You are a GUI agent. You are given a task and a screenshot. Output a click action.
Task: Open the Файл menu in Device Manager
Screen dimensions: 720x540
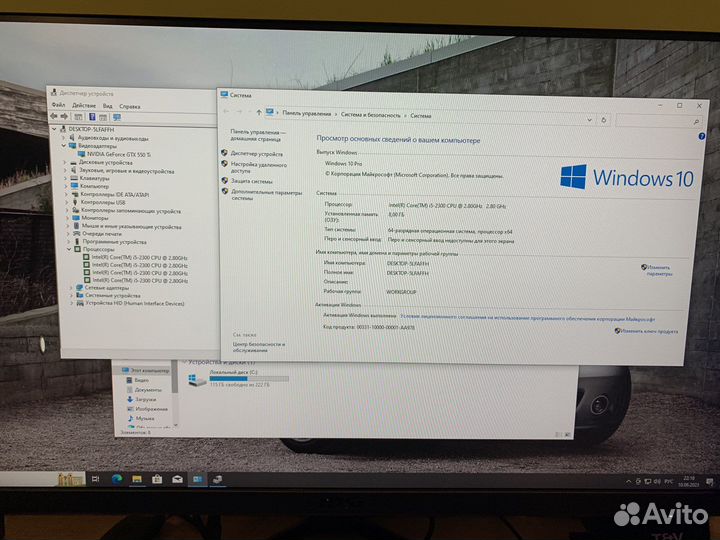click(58, 105)
